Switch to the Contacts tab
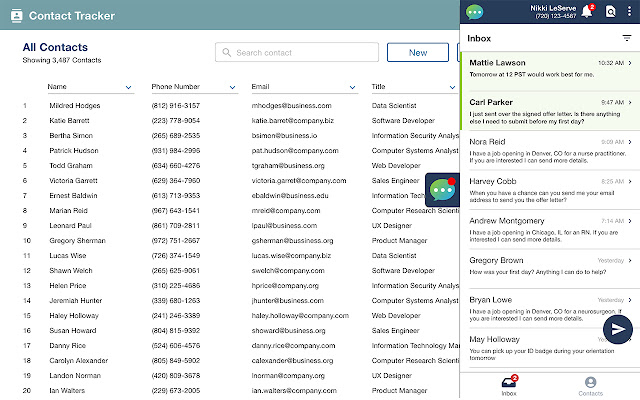The width and height of the screenshot is (640, 400). click(x=590, y=384)
